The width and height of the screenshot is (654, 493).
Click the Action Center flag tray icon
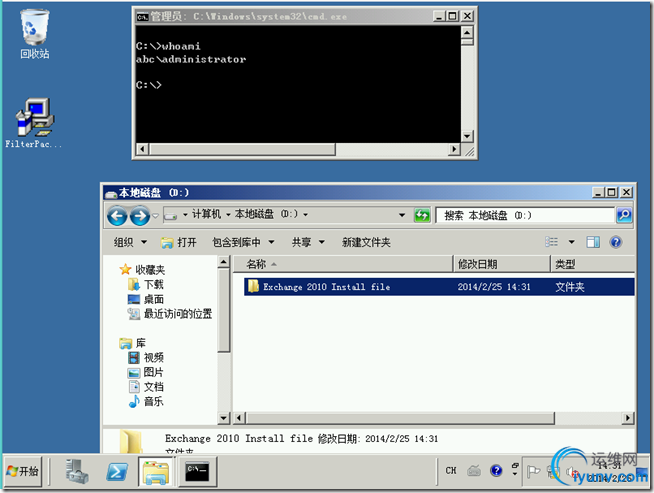coord(533,472)
